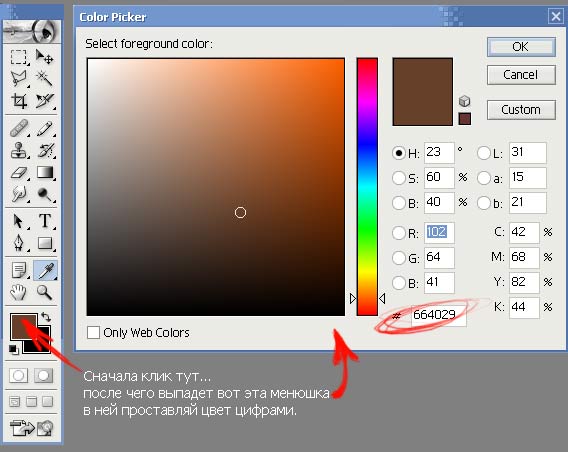Select the Path Selection arrow tool
The image size is (568, 452).
point(18,221)
